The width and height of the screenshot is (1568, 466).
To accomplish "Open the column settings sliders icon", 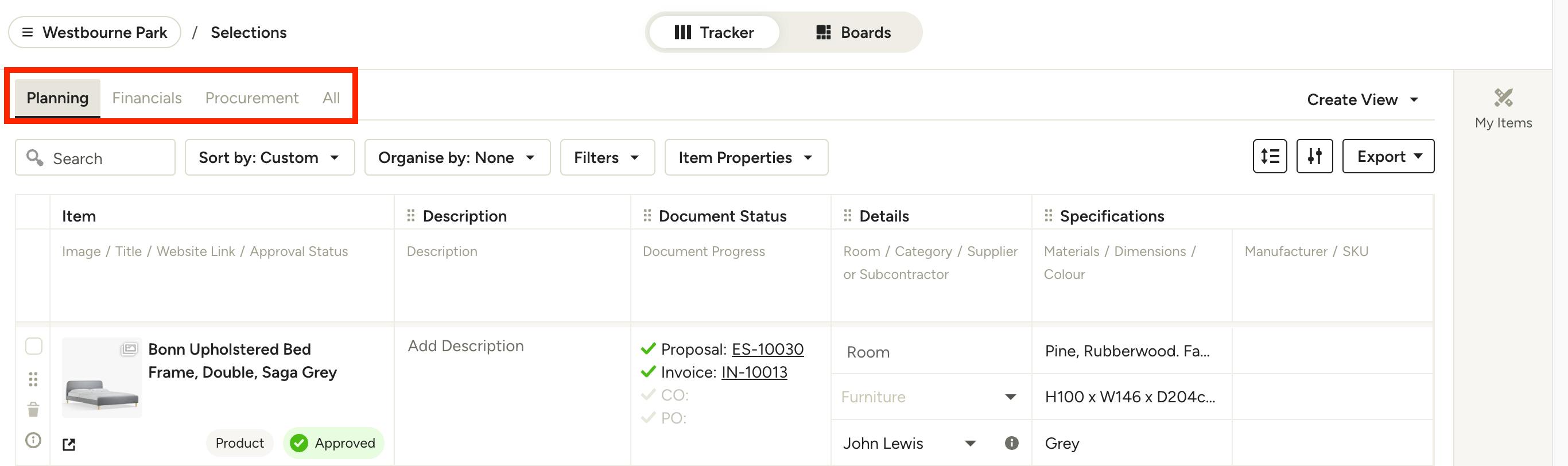I will tap(1314, 156).
